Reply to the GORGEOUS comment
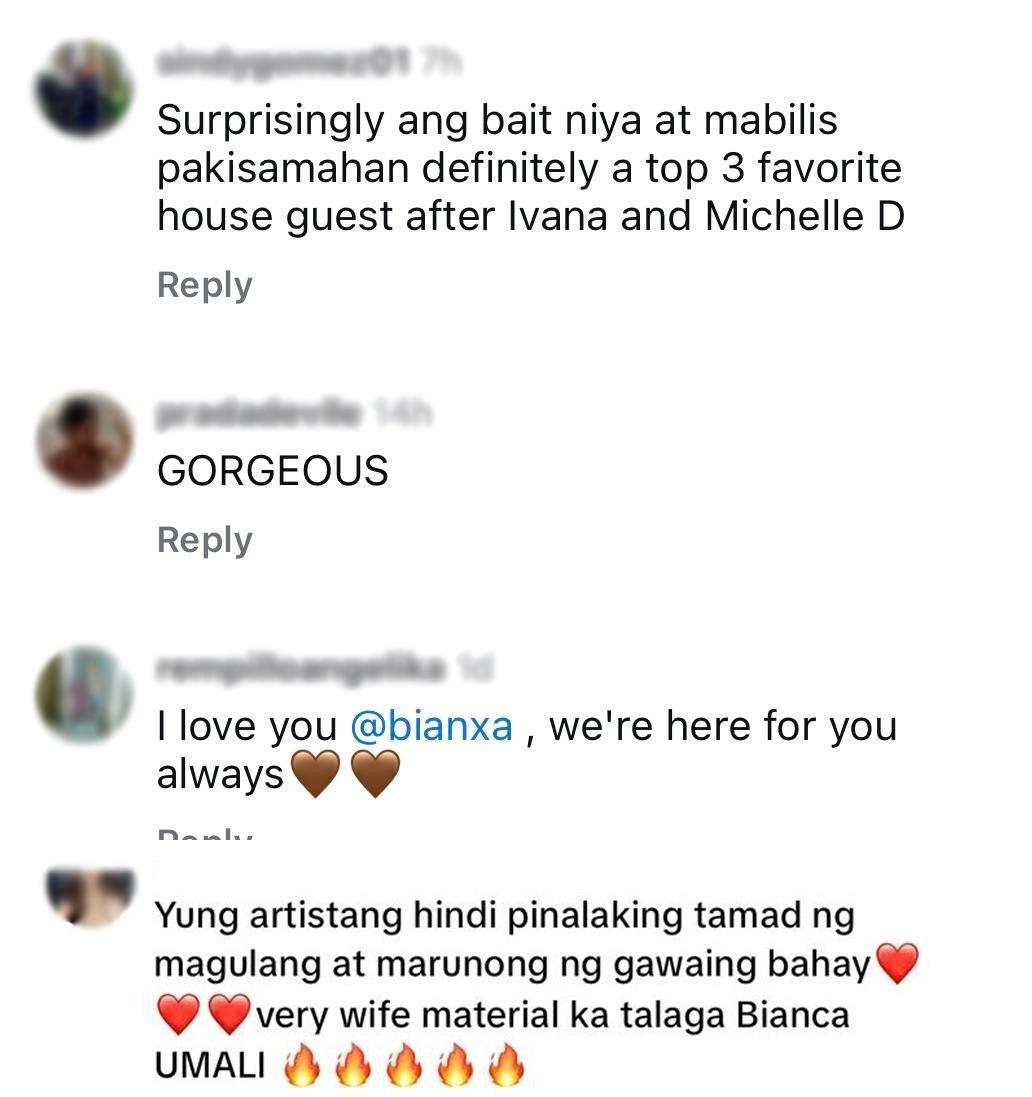The width and height of the screenshot is (1032, 1097). point(204,541)
